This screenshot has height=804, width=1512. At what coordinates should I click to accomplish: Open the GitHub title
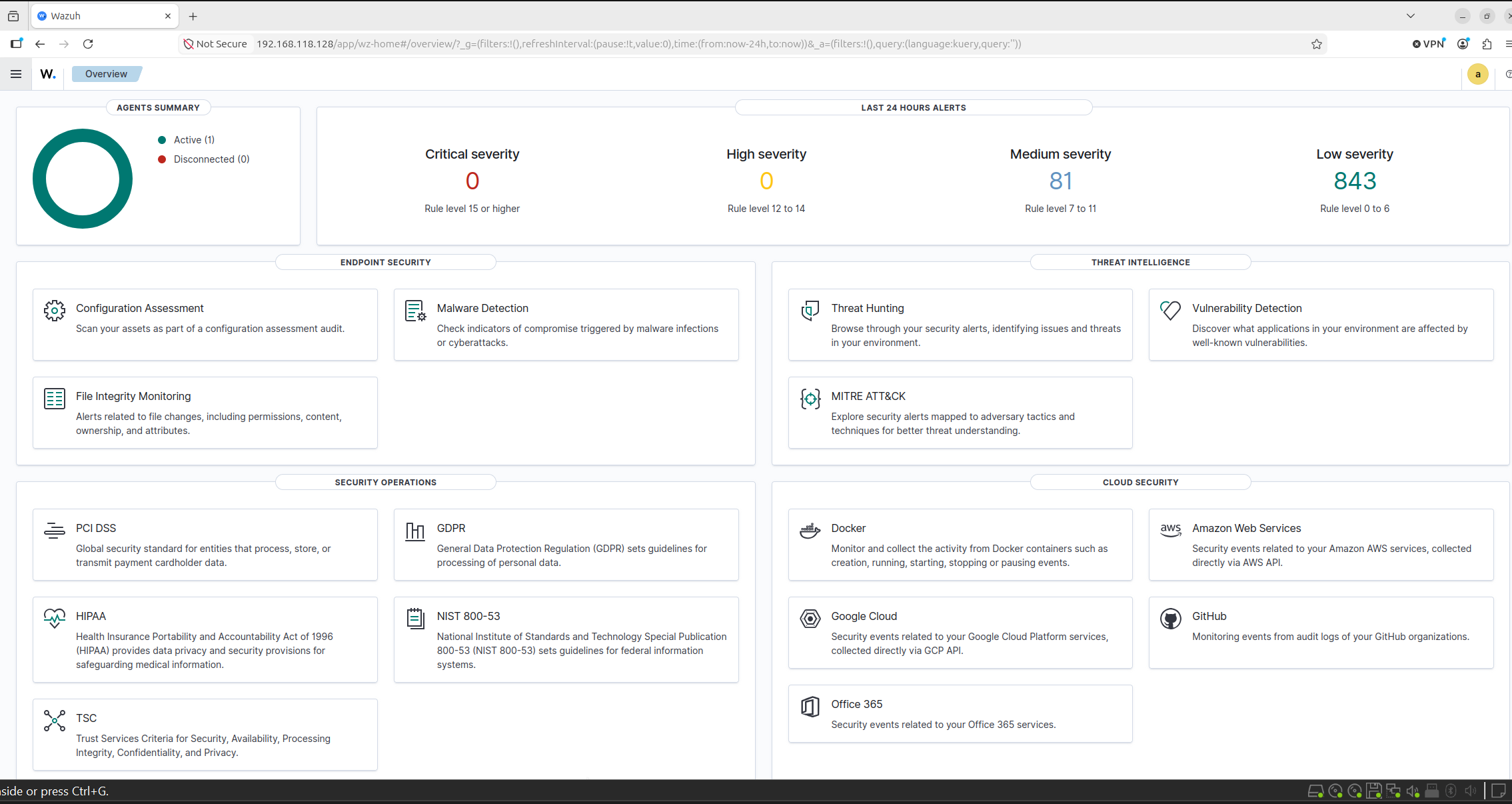[1209, 616]
